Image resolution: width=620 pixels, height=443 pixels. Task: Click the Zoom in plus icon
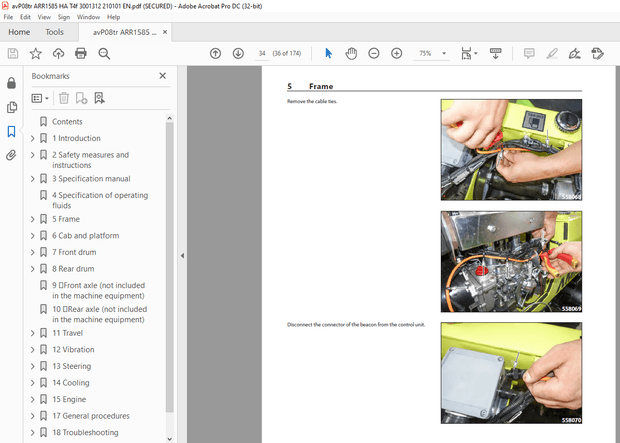point(397,53)
